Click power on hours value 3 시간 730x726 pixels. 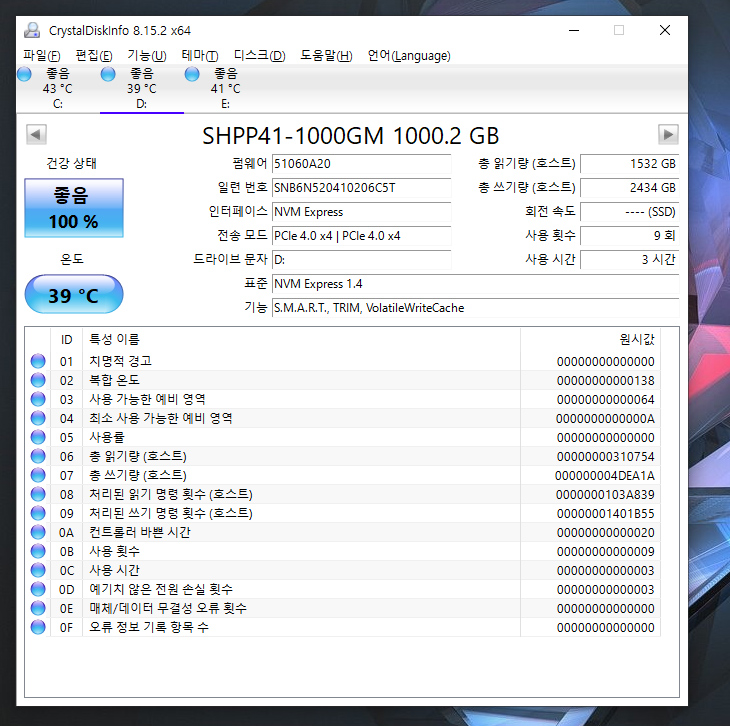629,260
